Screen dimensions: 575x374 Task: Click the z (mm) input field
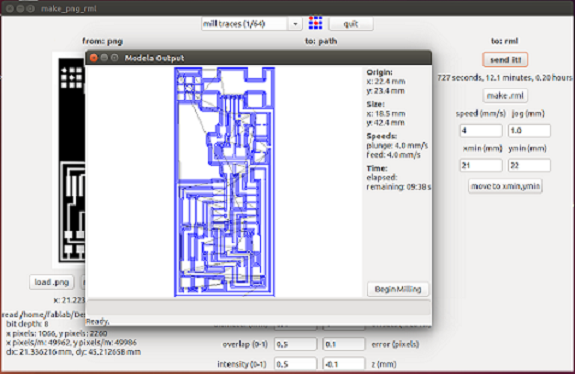(x=344, y=364)
